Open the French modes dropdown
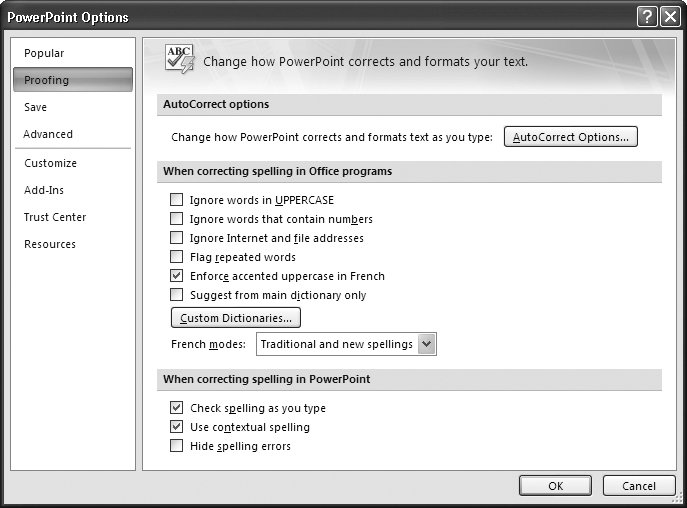The height and width of the screenshot is (508, 687). tap(427, 344)
